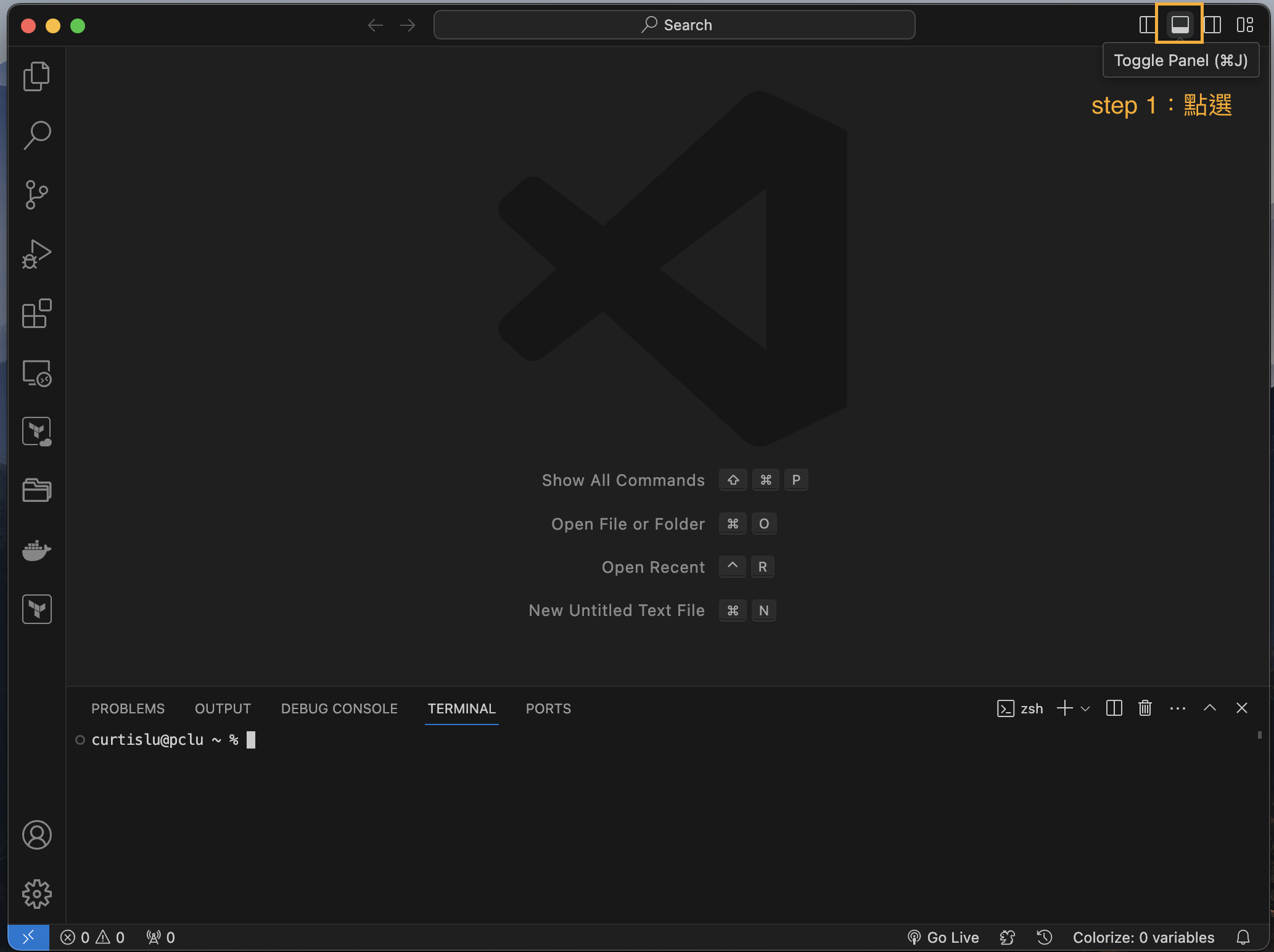Toggle the Primary Side Bar
Screen dimensions: 1274x952
[x=1148, y=25]
